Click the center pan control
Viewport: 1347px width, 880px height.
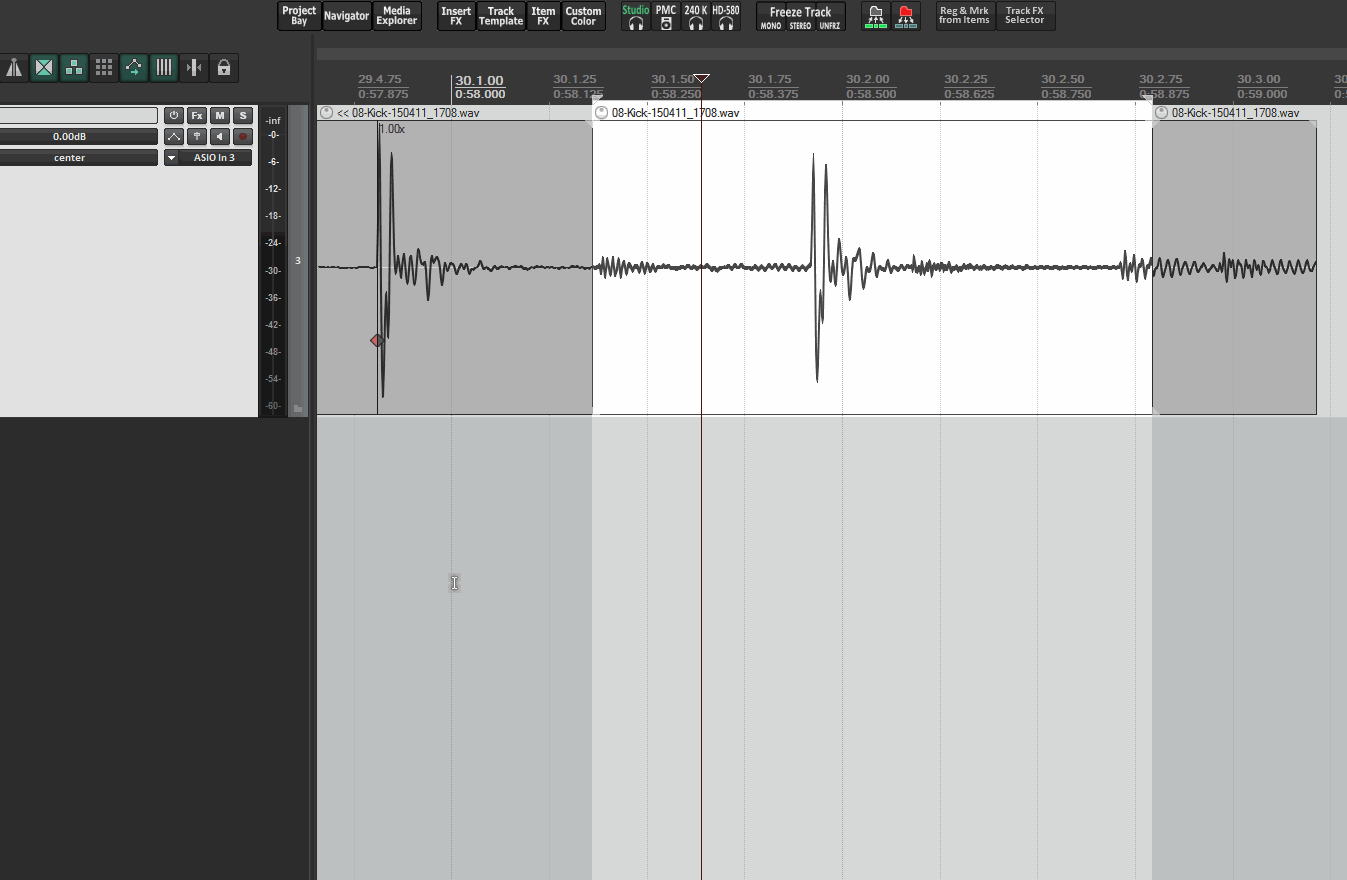[x=79, y=158]
